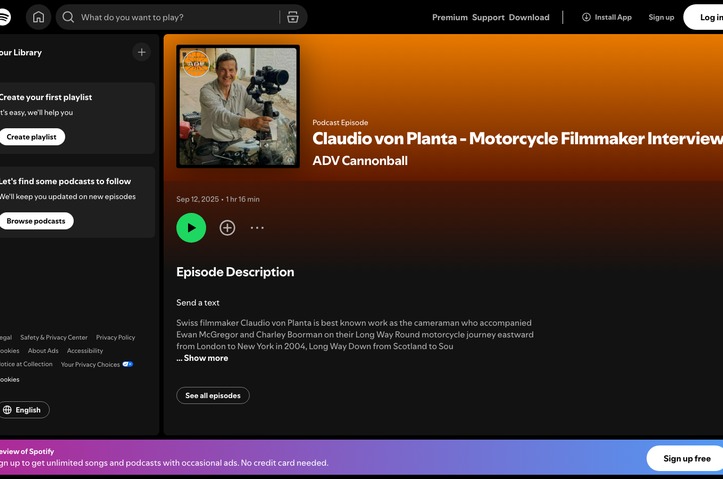Click the episode title heading

(x=517, y=138)
